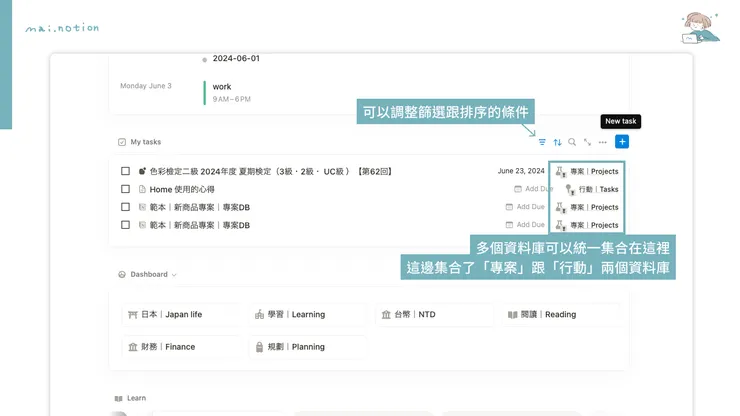Click the torii gate icon for Japan life

coord(133,314)
